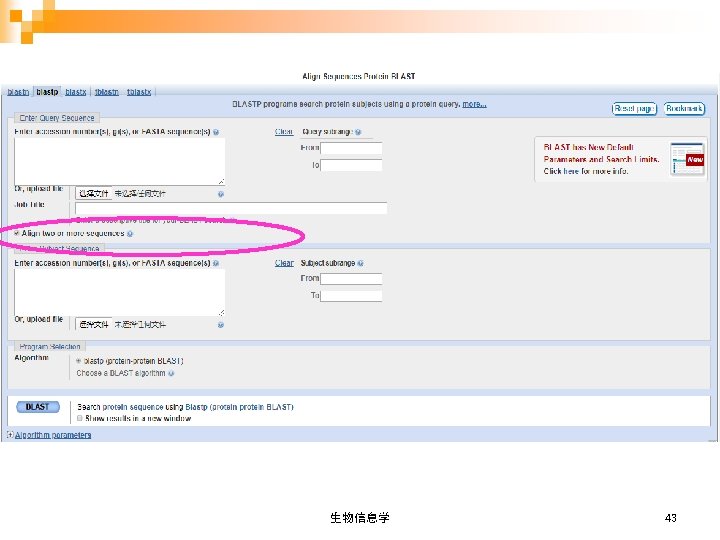Click the Query subrange To field

coord(351,165)
